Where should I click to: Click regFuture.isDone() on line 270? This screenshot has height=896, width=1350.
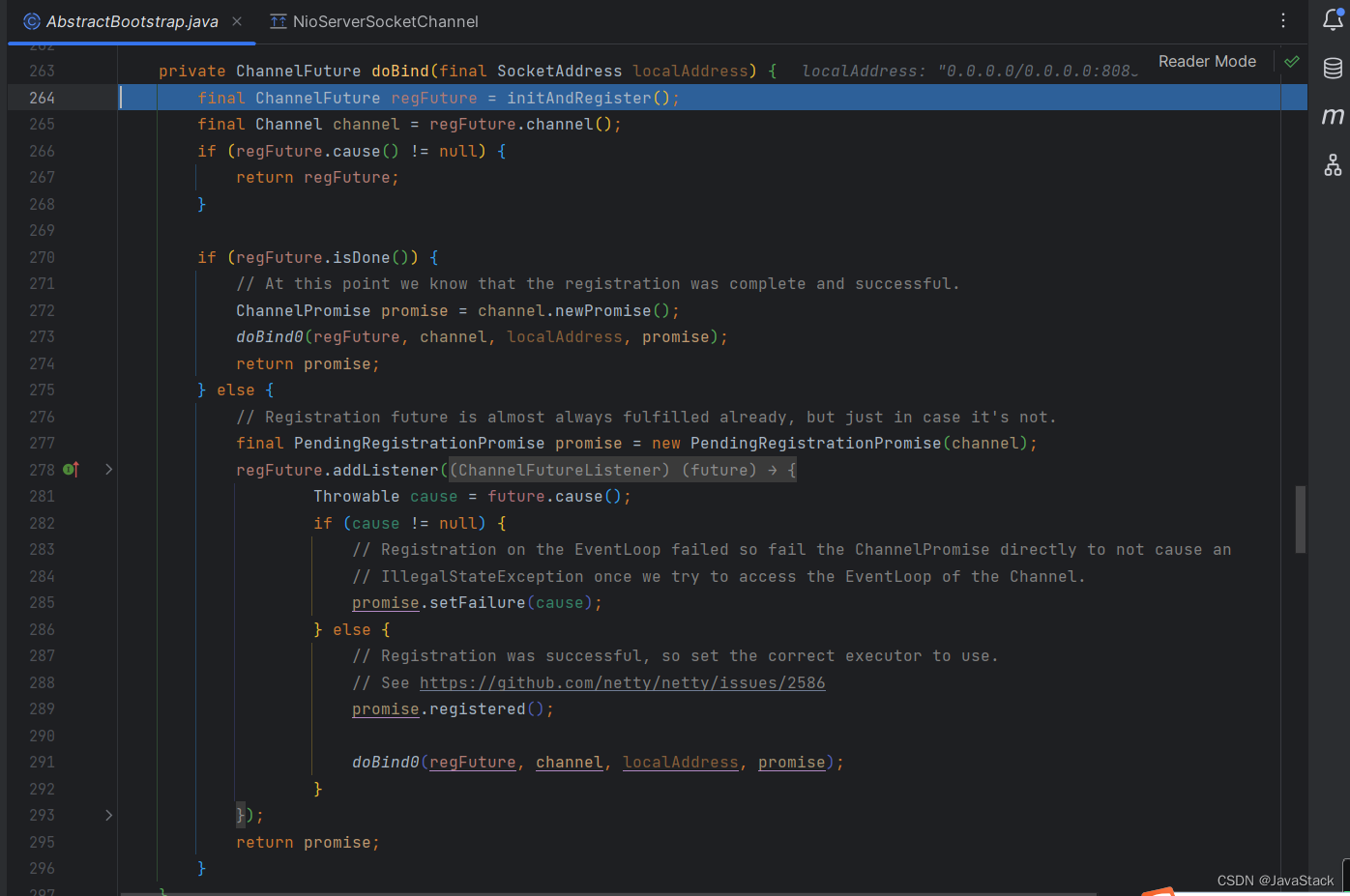pyautogui.click(x=323, y=257)
